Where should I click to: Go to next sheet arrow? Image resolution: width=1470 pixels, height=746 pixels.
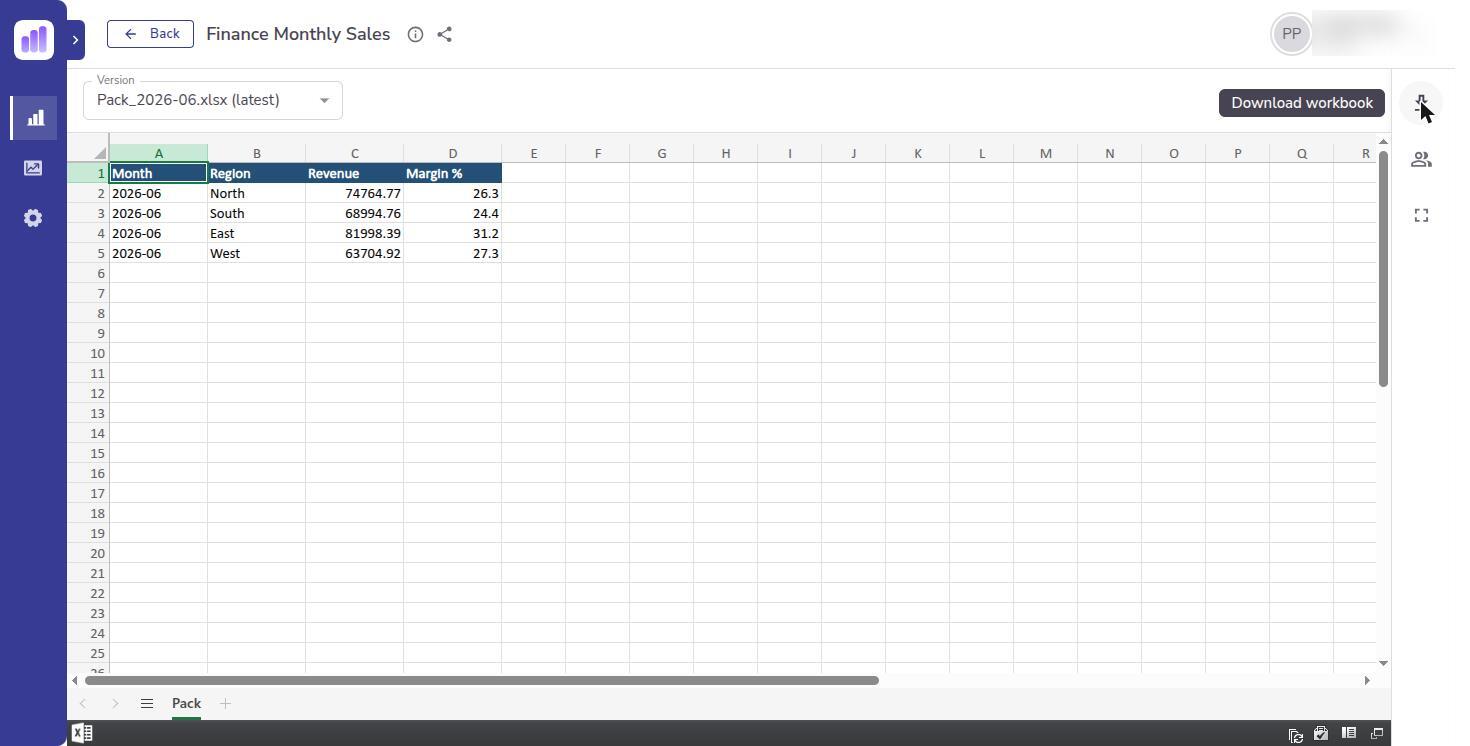115,704
